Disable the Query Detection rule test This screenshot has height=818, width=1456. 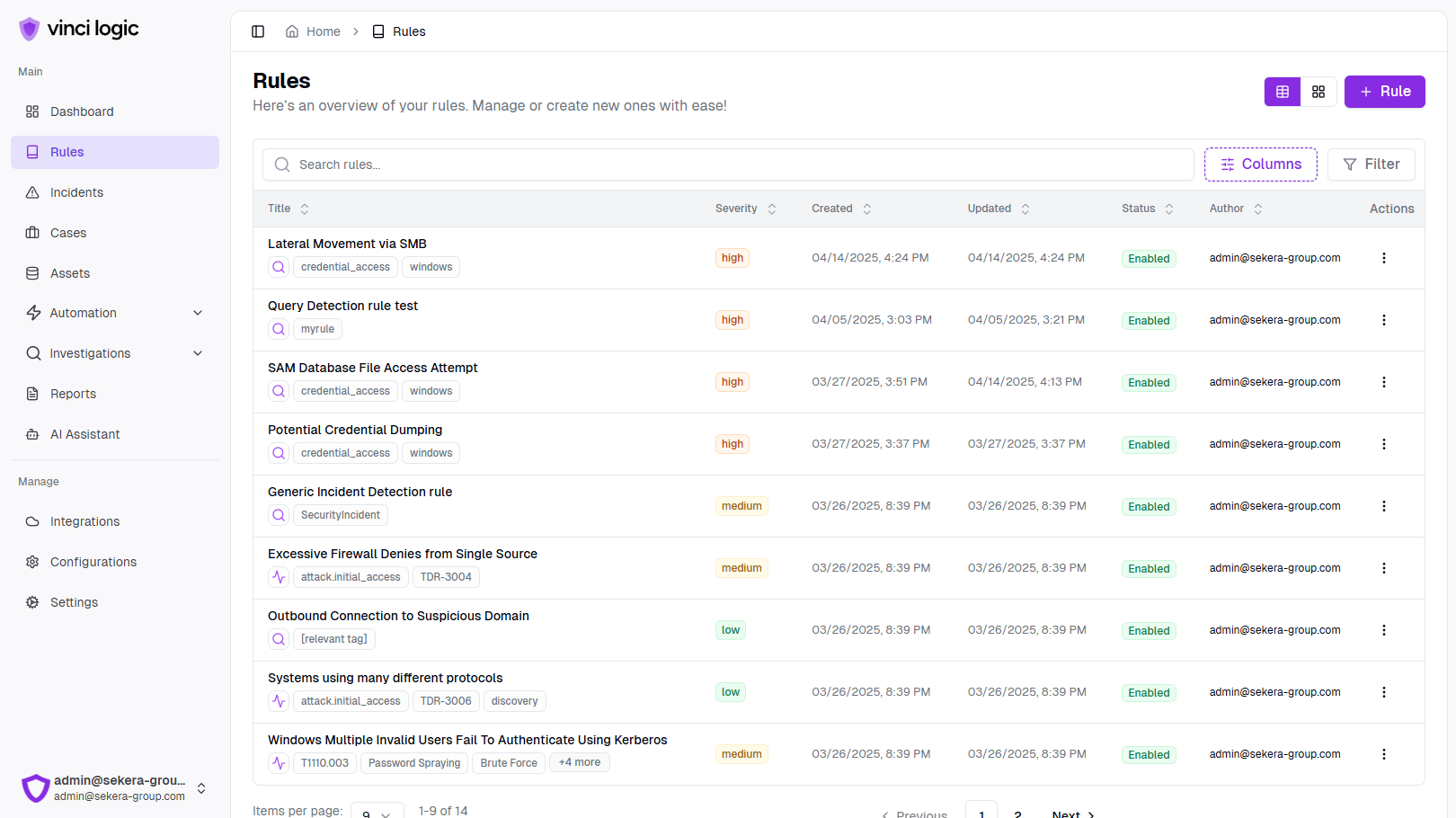pos(1149,320)
